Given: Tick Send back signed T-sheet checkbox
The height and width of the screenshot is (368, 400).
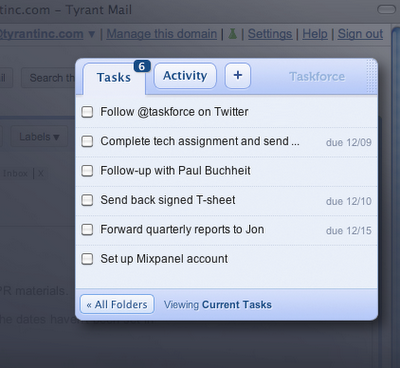Looking at the screenshot, I should [x=87, y=200].
